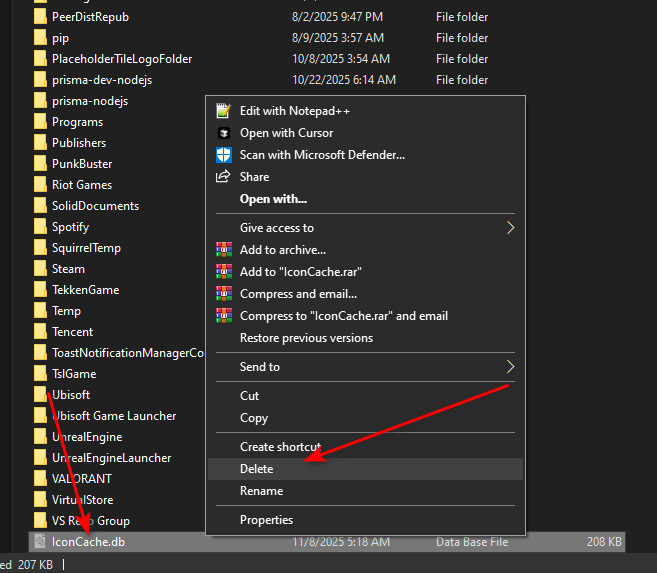The image size is (657, 573).
Task: Select the VirtualStore folder name
Action: coord(83,500)
